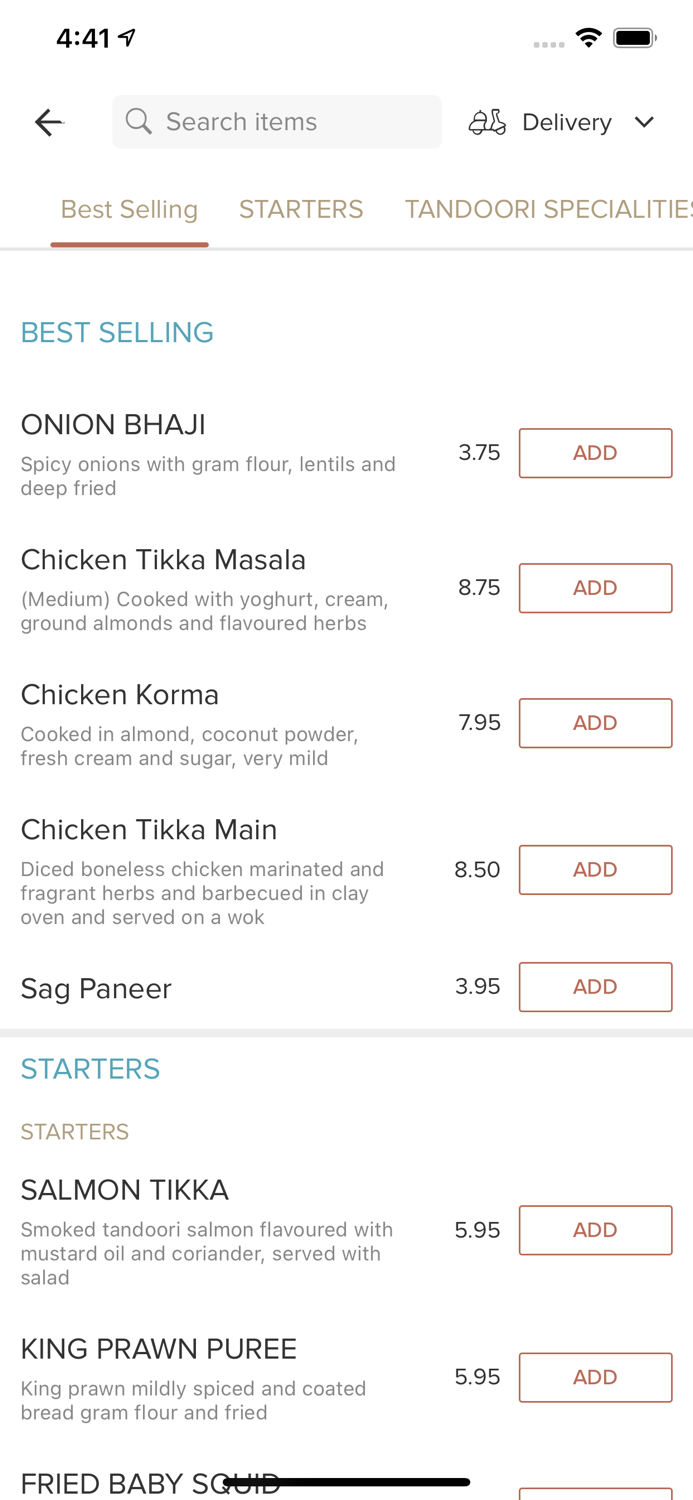
Task: Expand the Delivery dropdown chevron
Action: pos(644,122)
